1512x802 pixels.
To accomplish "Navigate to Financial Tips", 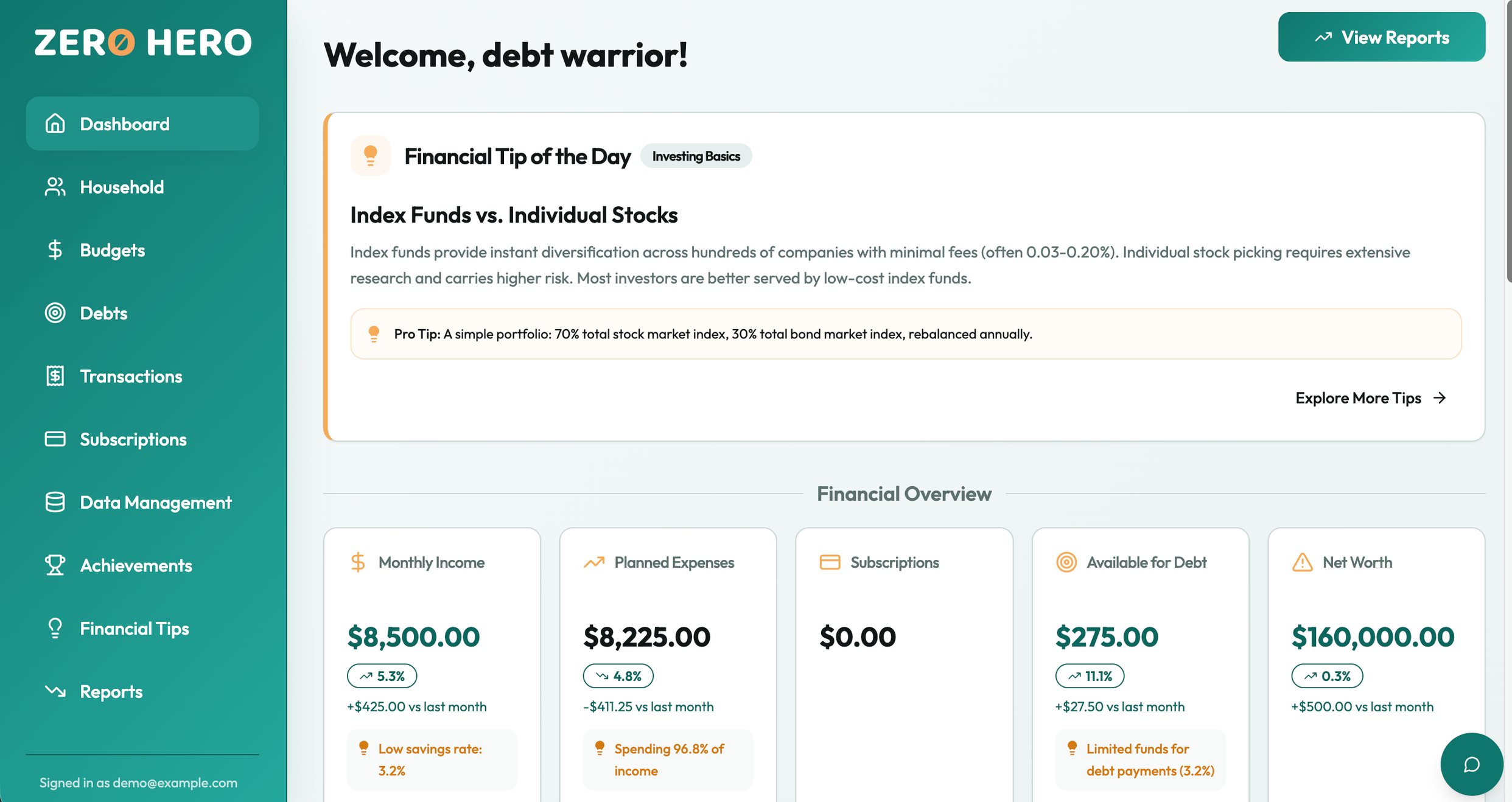I will [135, 629].
